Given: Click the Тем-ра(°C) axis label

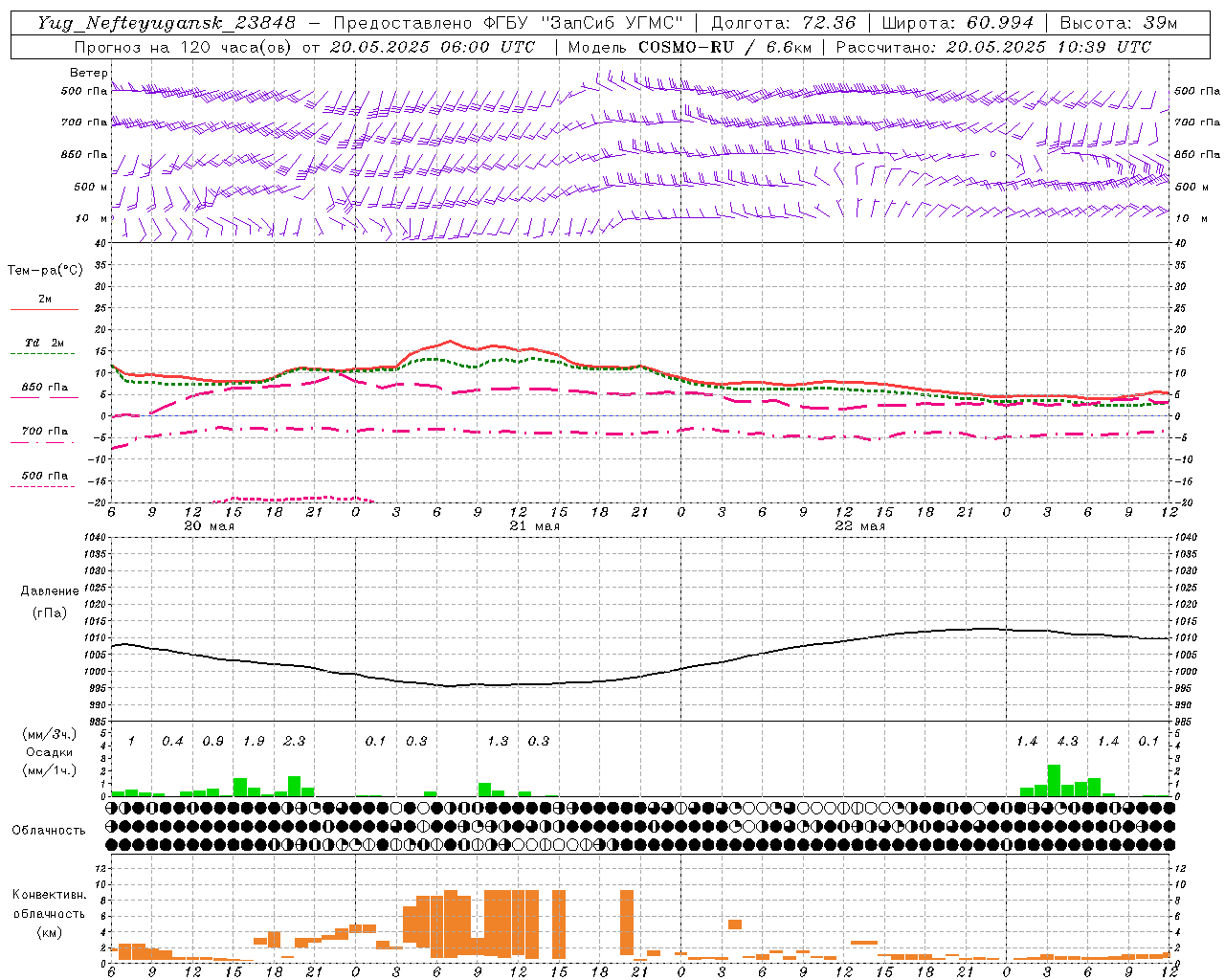Looking at the screenshot, I should [45, 271].
